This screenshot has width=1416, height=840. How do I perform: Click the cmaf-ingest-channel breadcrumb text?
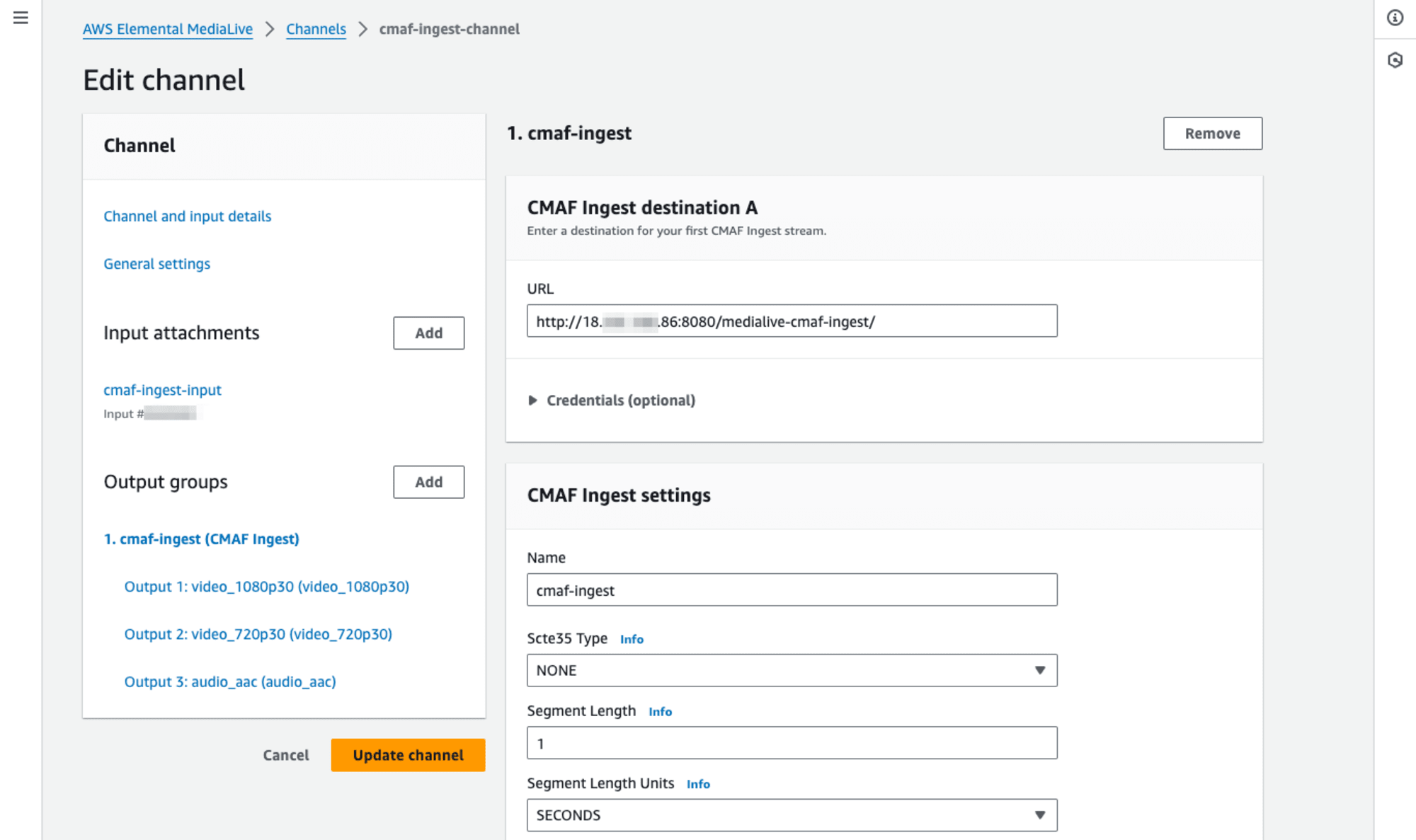coord(450,29)
